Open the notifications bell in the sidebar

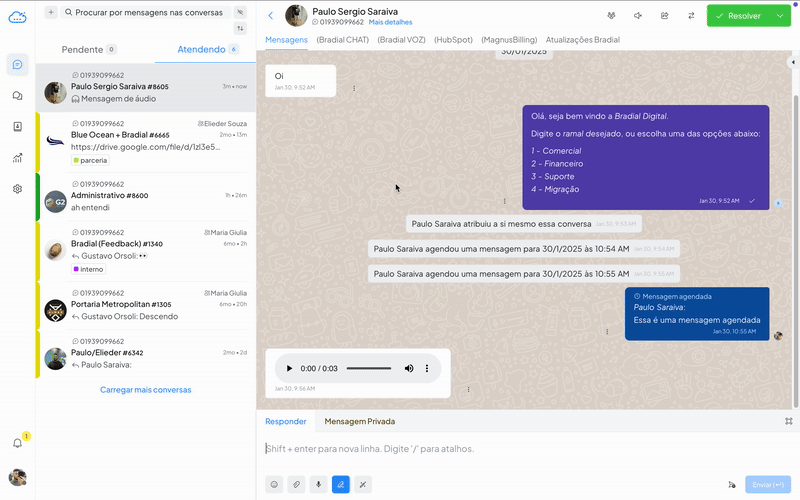click(x=18, y=443)
